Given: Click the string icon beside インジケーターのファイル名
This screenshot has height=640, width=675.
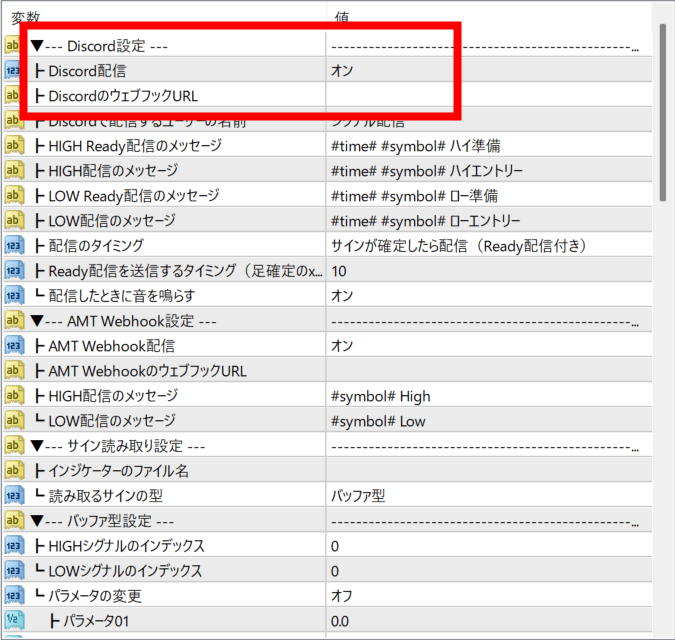Looking at the screenshot, I should click(x=14, y=470).
